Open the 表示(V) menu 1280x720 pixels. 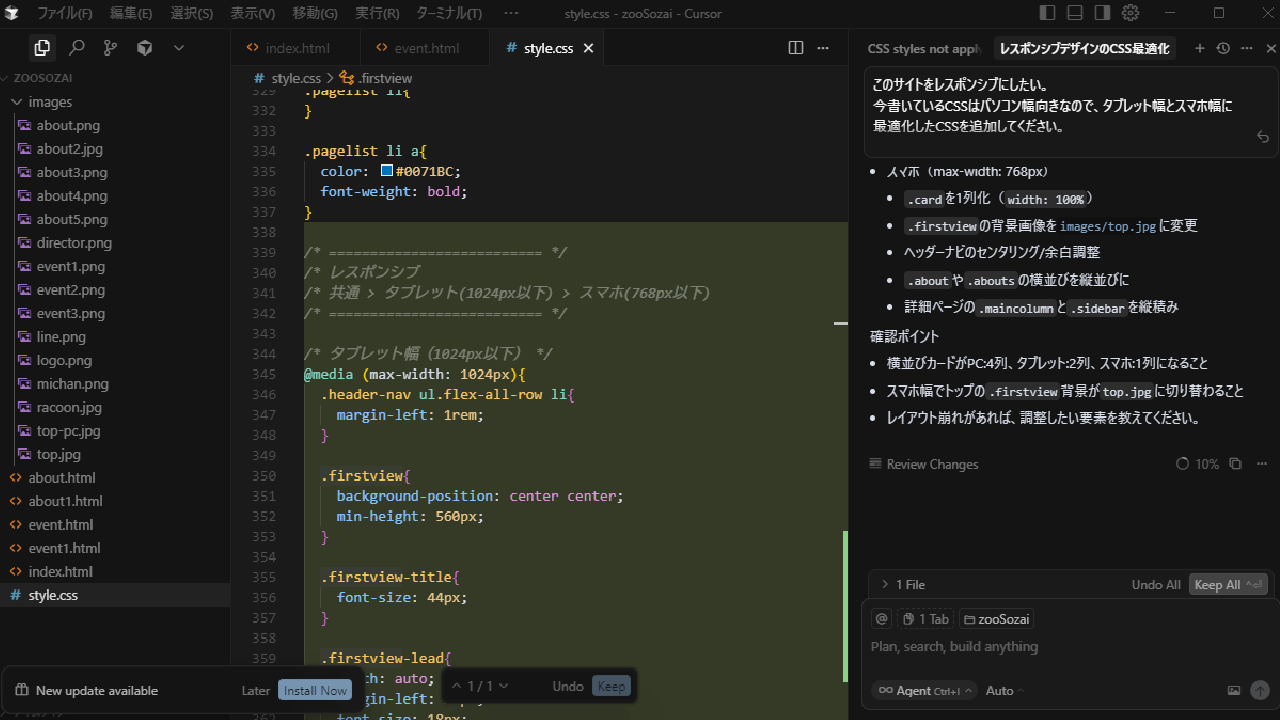252,13
